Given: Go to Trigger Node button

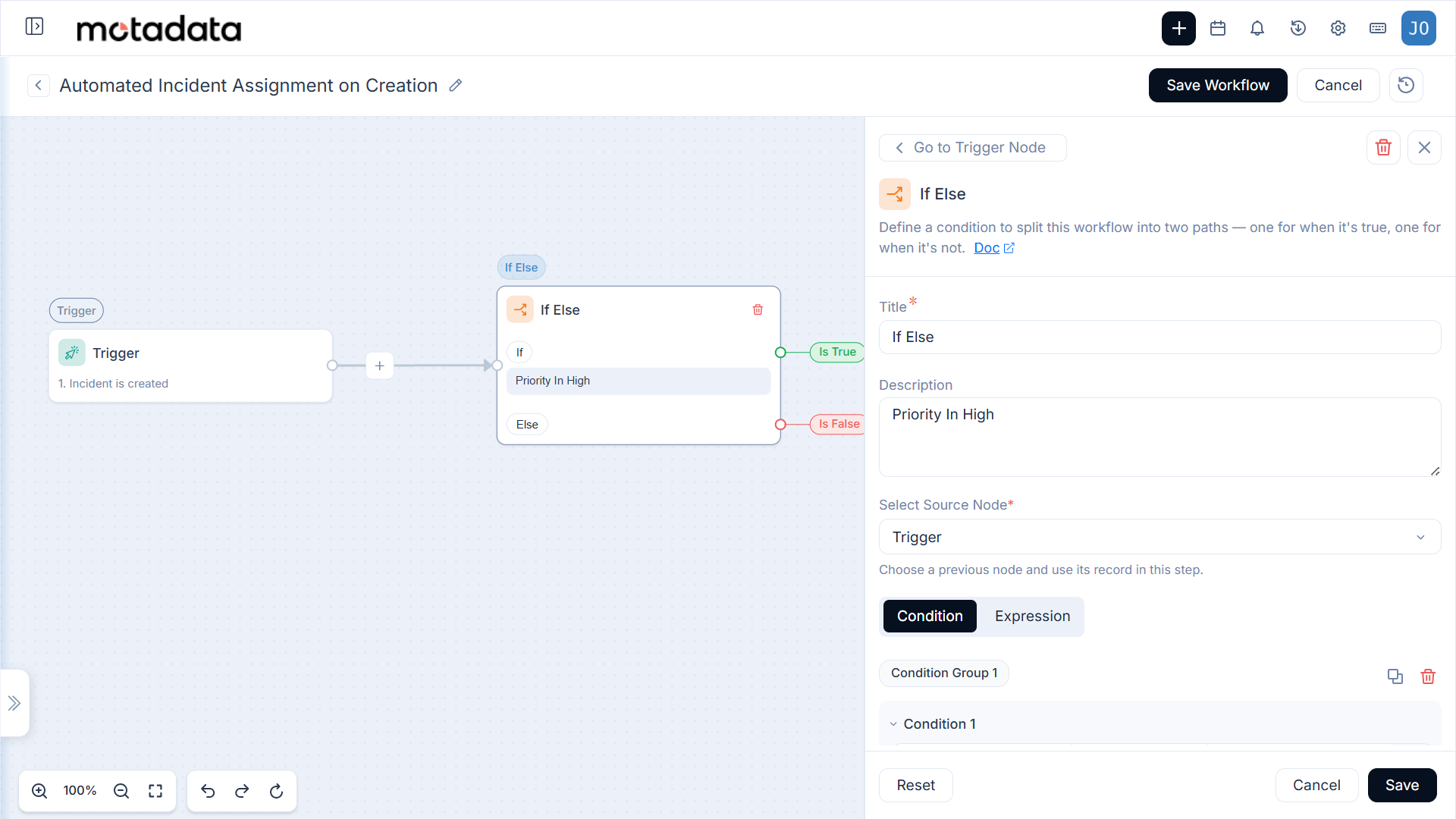Looking at the screenshot, I should (x=972, y=148).
